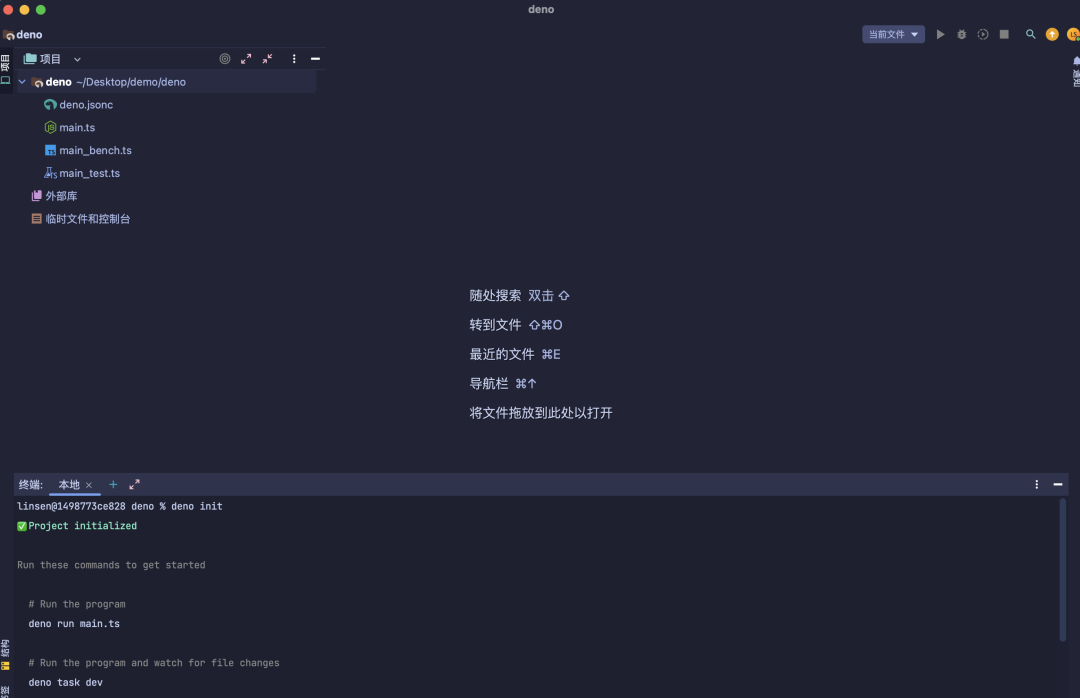
Task: Click the 'deno run main.ts' terminal line
Action: [x=74, y=624]
